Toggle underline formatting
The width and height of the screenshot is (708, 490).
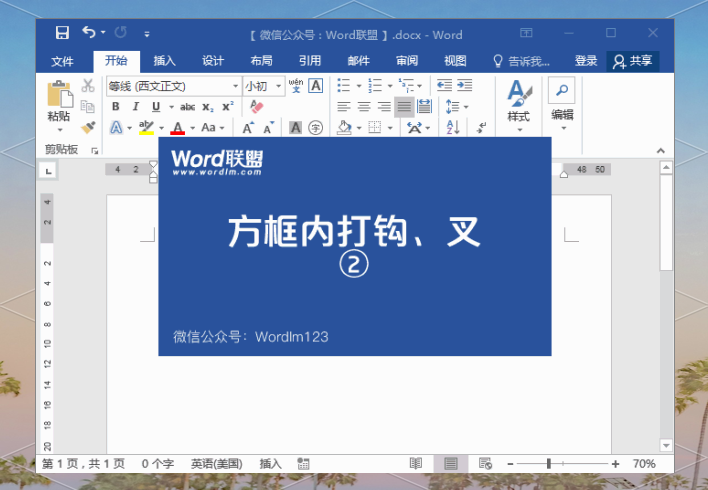pyautogui.click(x=156, y=107)
